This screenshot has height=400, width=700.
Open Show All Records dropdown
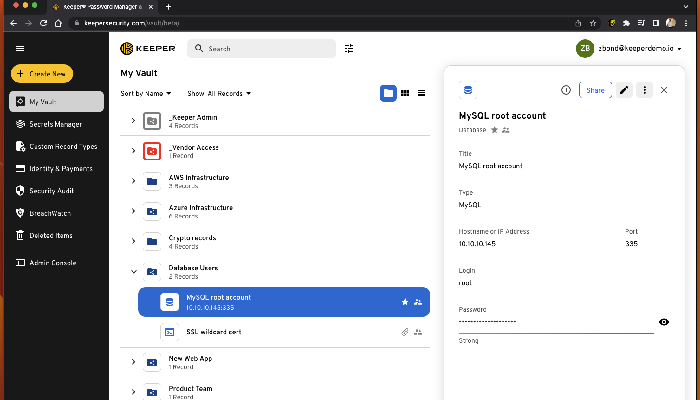click(219, 93)
